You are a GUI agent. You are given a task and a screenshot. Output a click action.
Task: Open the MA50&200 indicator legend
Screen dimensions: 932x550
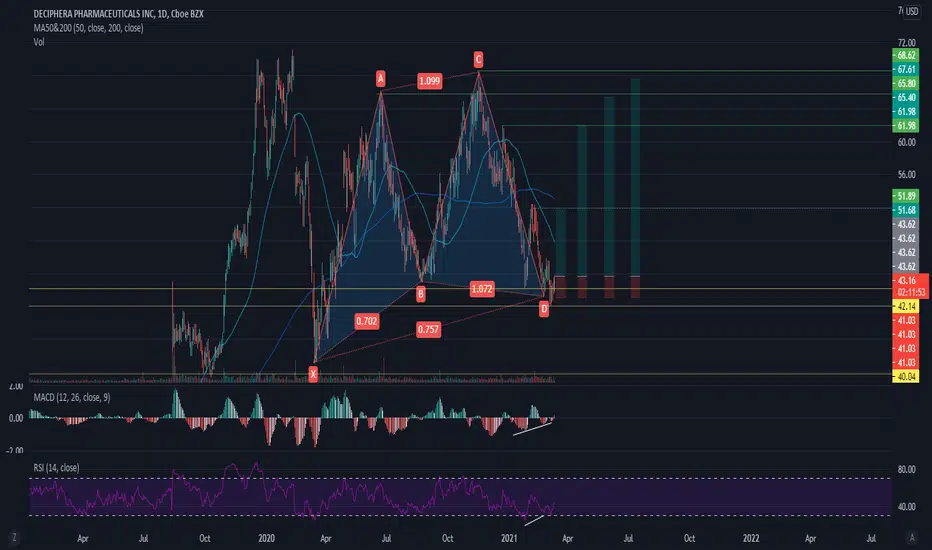tap(88, 28)
